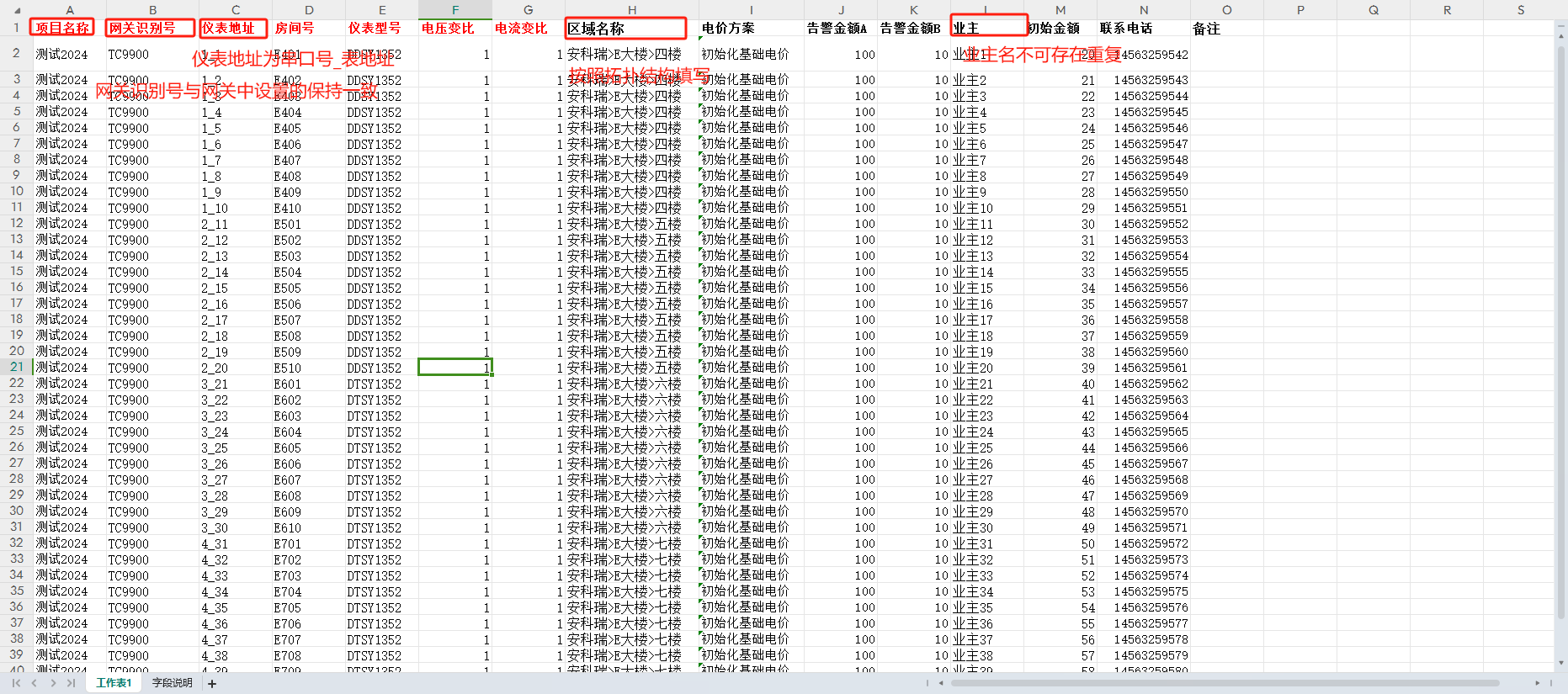
Task: Click the 房间号 header cell
Action: (x=308, y=28)
